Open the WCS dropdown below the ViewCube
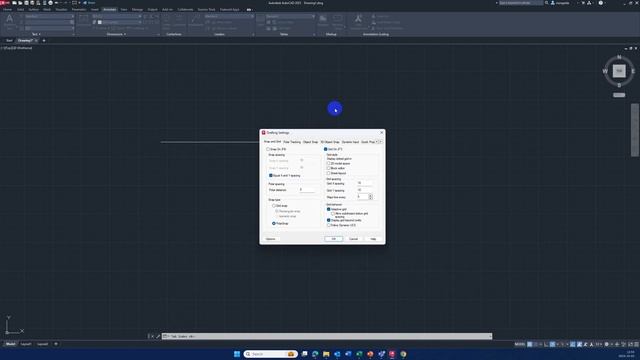Viewport: 640px width, 360px height. pyautogui.click(x=619, y=95)
